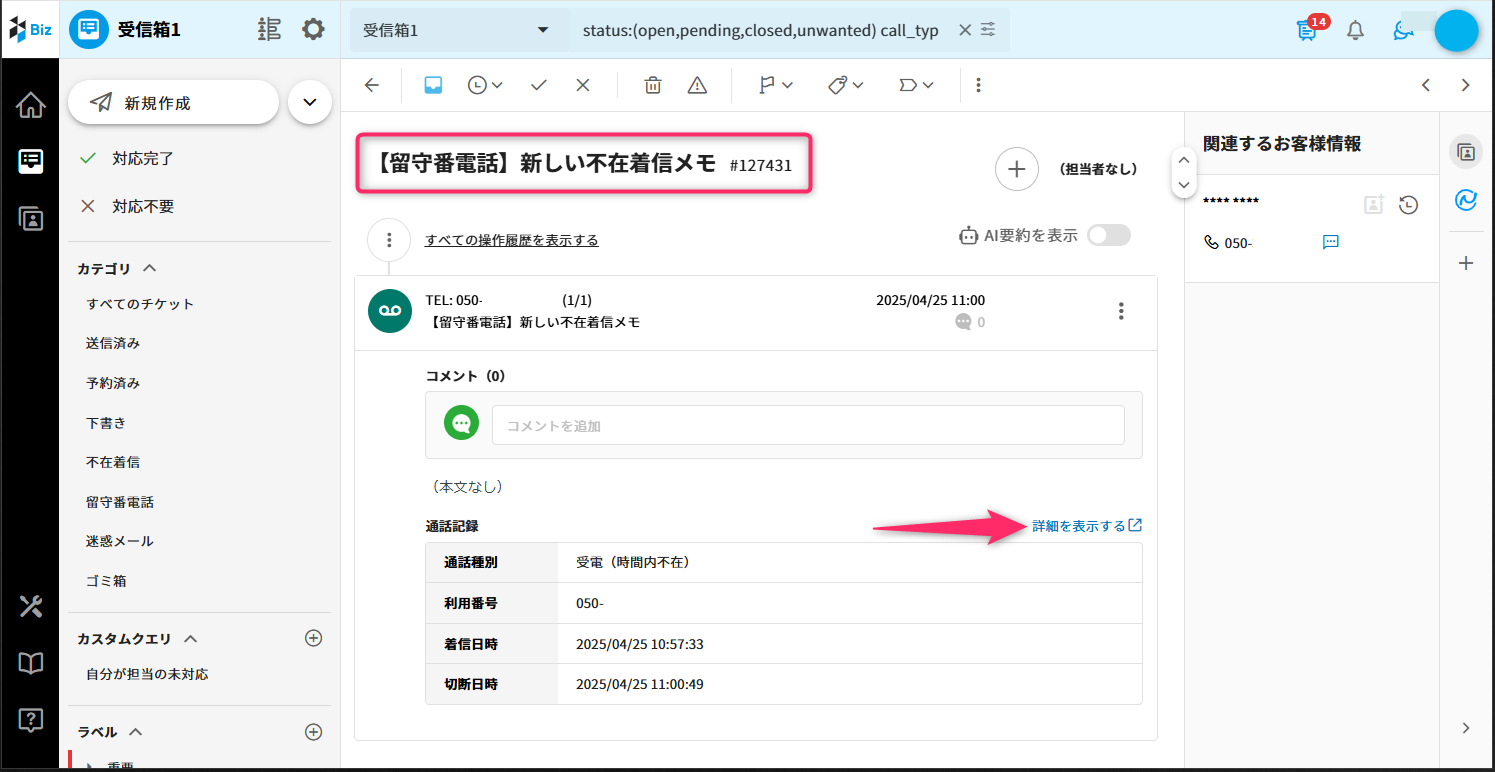The width and height of the screenshot is (1495, 772).
Task: Open the inbox settings gear icon
Action: 313,29
